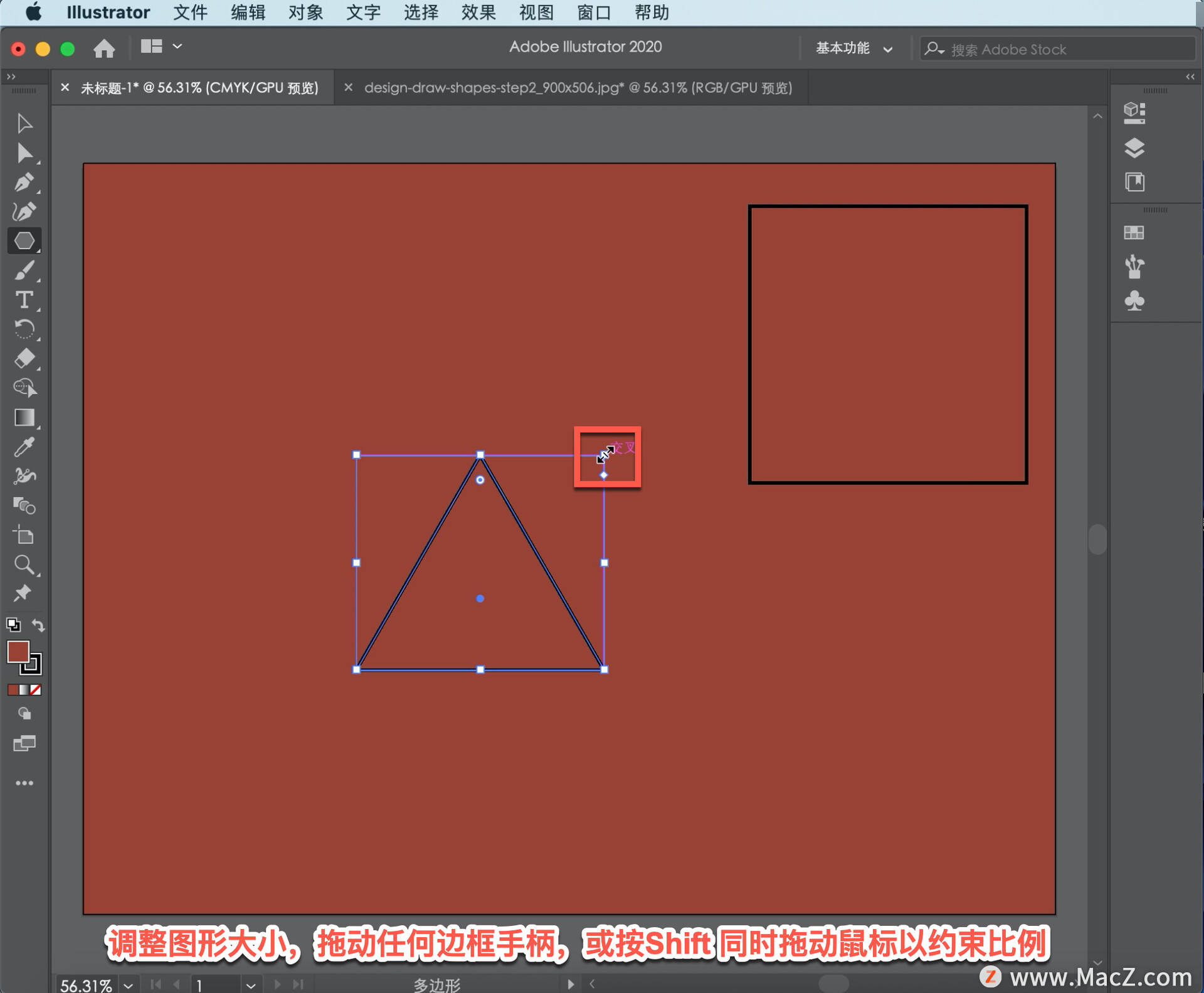Open the 效果 menu

click(479, 13)
